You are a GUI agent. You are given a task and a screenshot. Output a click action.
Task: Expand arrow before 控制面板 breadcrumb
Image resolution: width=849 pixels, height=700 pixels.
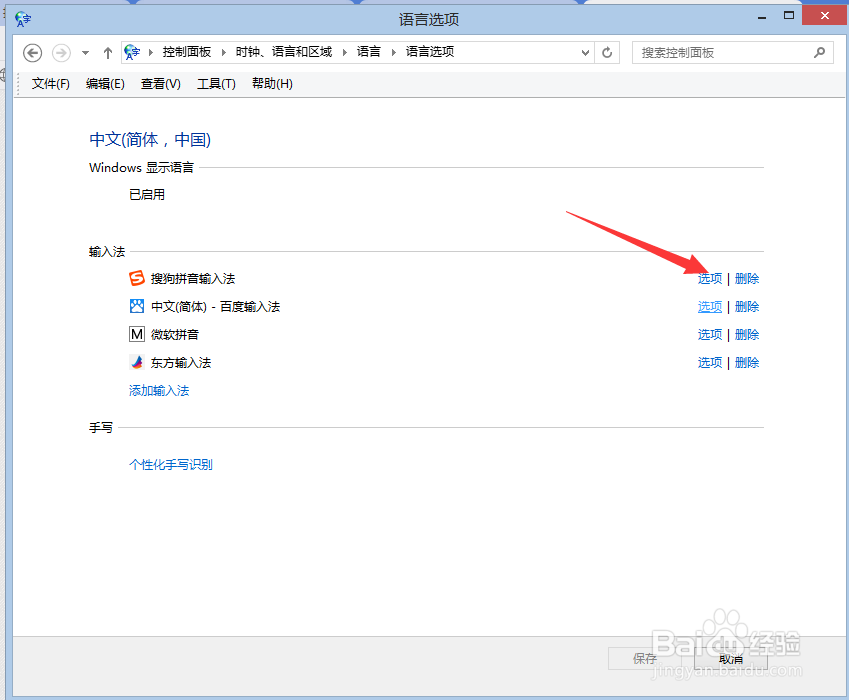(x=151, y=53)
